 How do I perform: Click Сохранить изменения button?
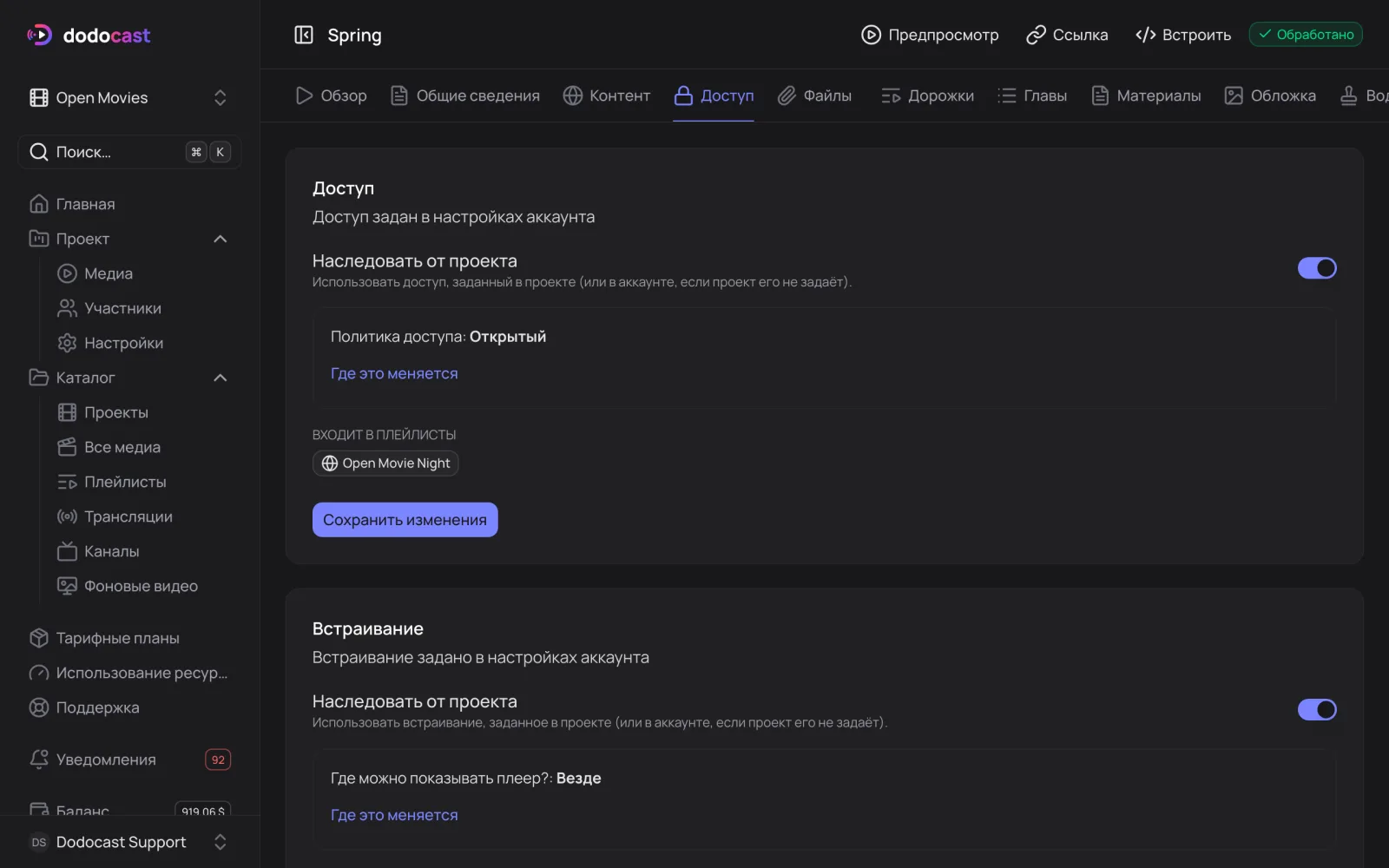click(405, 520)
